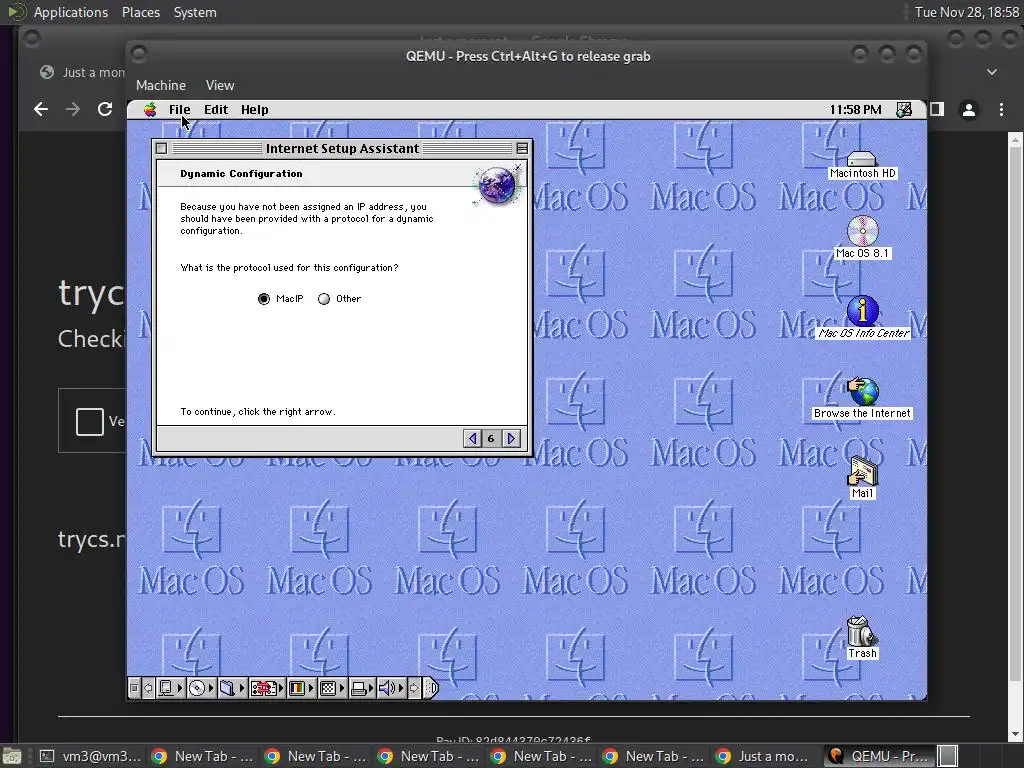The image size is (1024, 768).
Task: Collapse the Internet Setup Assistant with windowshade box
Action: 522,149
